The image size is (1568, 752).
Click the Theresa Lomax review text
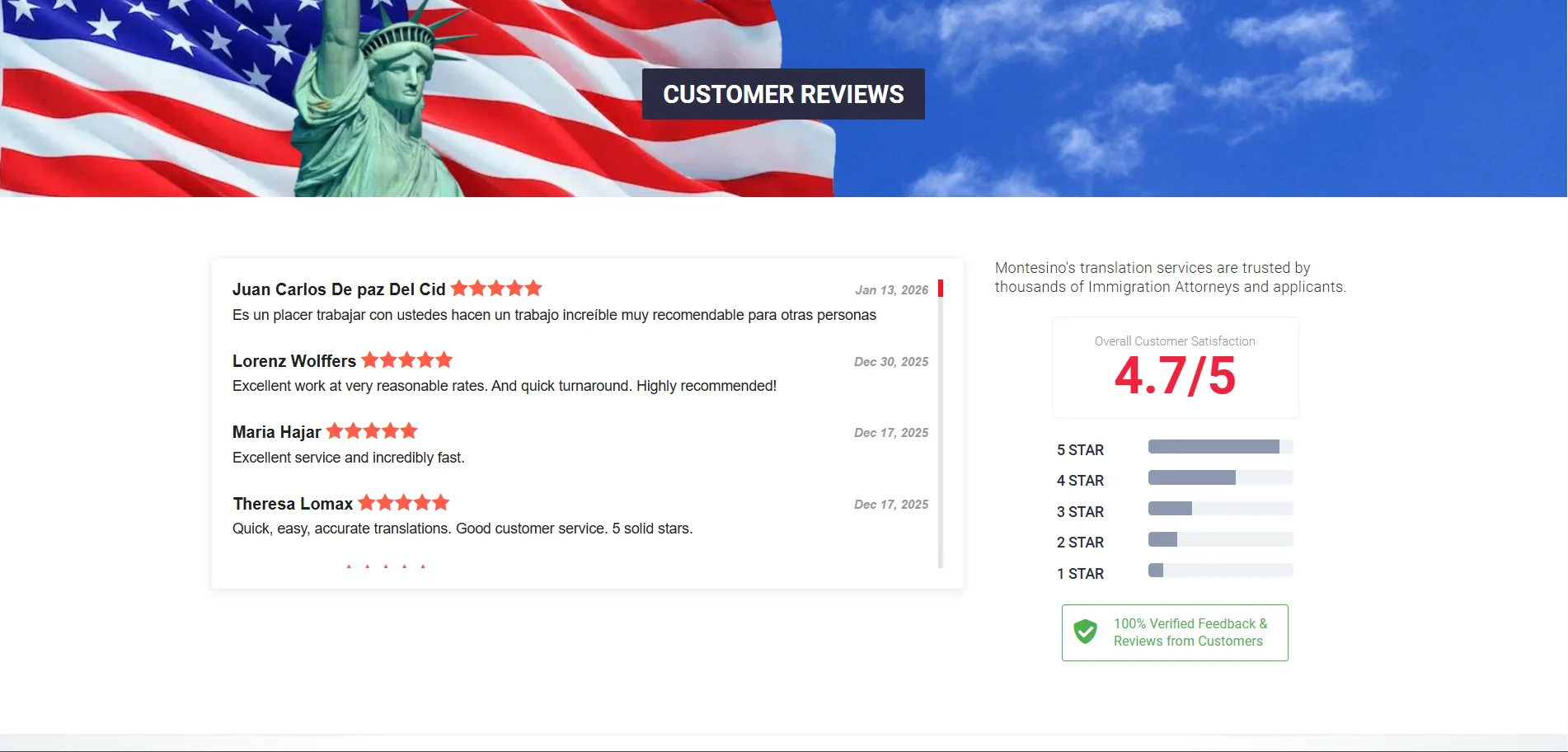click(462, 529)
